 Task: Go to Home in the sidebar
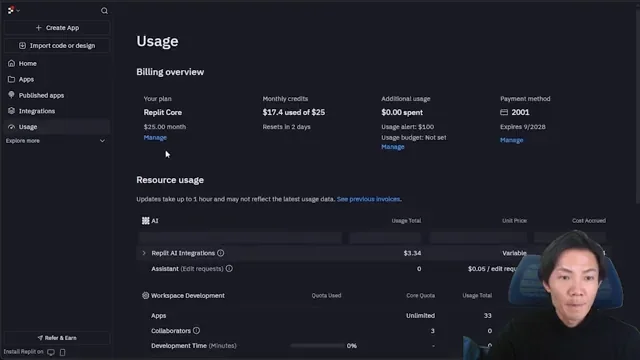pos(57,64)
